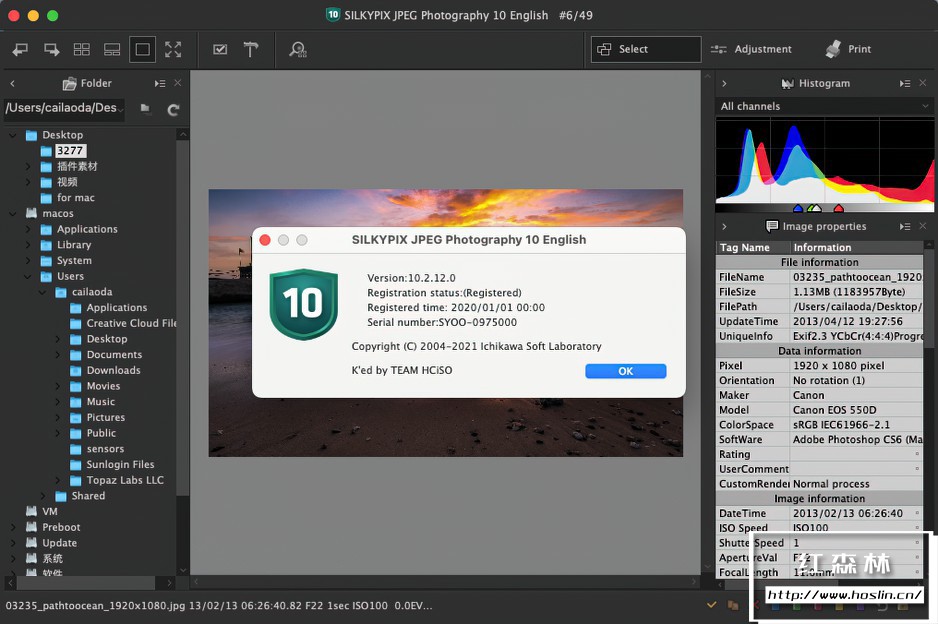Image resolution: width=938 pixels, height=624 pixels.
Task: Click the next image arrow in toolbar
Action: (51, 49)
